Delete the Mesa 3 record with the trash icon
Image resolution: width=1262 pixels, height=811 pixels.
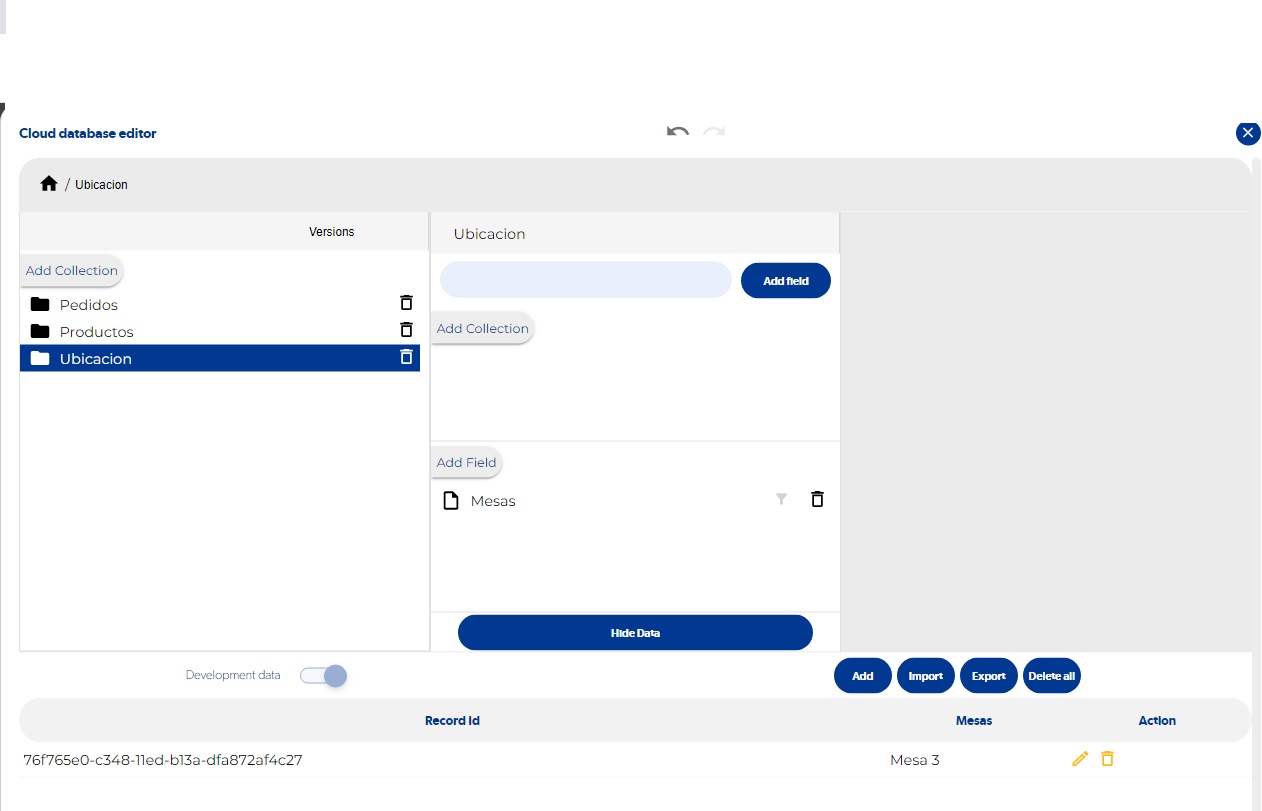(x=1107, y=759)
